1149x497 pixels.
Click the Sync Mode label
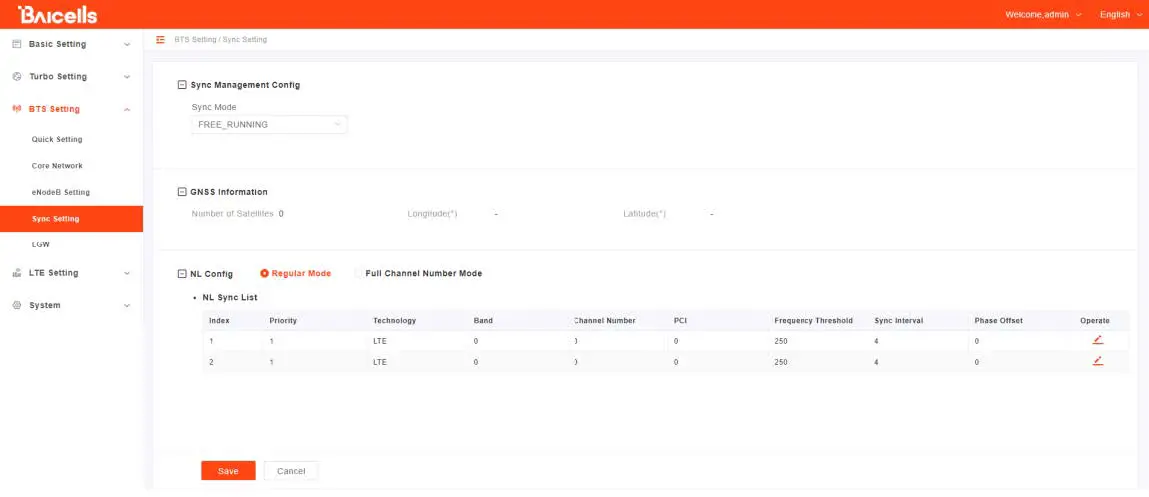pyautogui.click(x=214, y=107)
